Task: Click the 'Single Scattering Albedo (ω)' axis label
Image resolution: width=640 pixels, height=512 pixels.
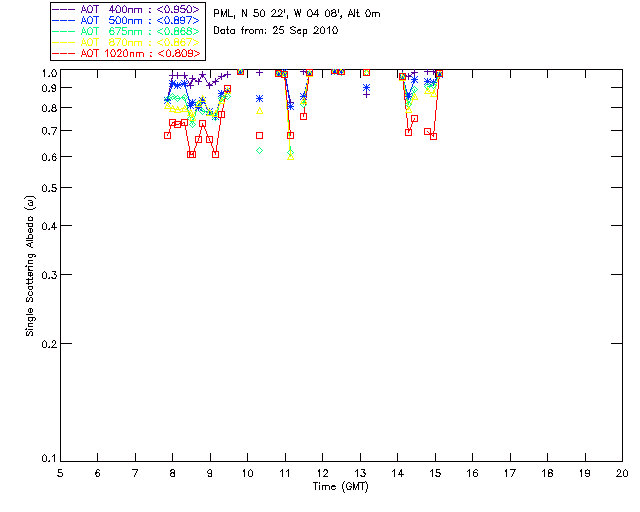Action: click(30, 266)
